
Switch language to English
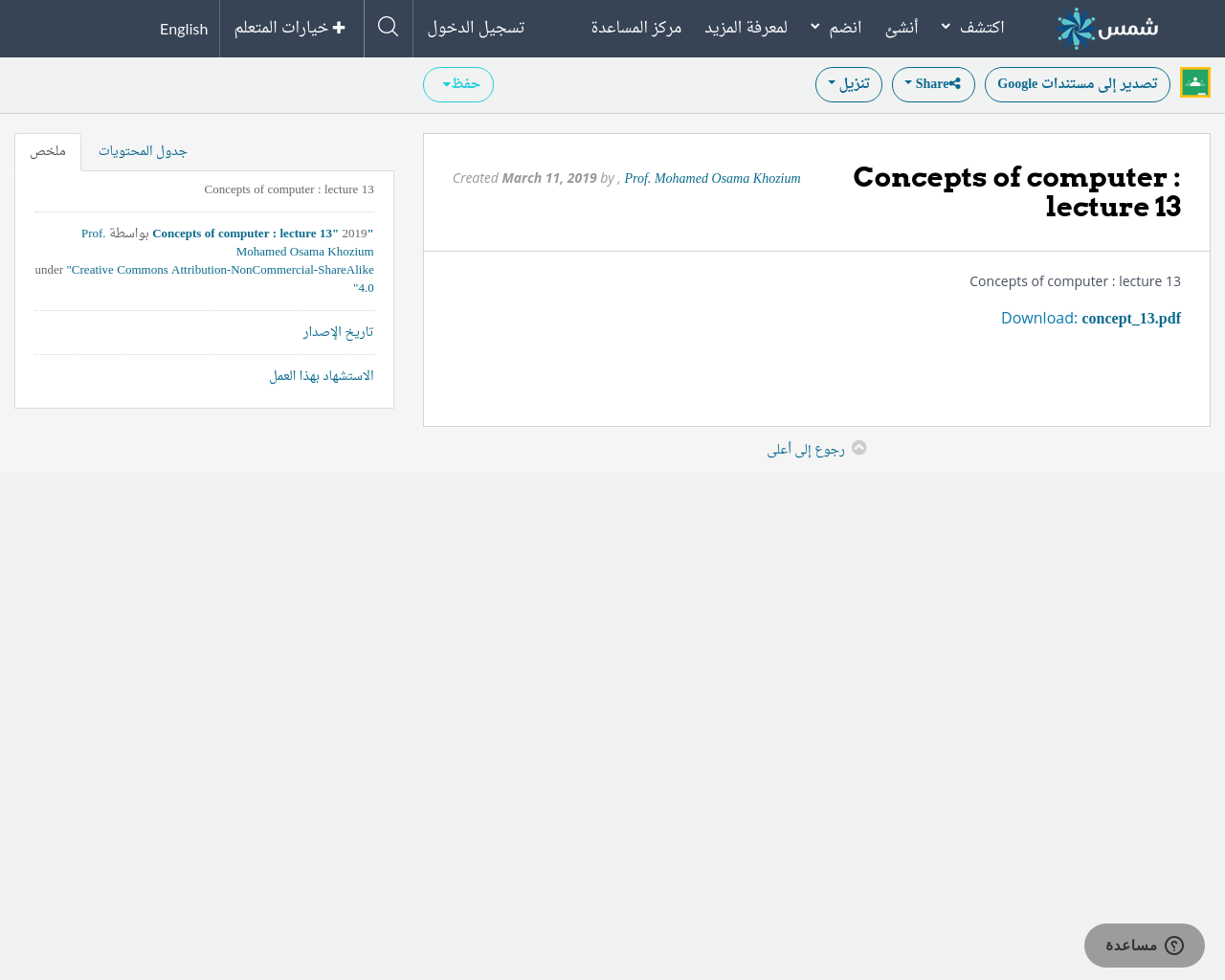pos(184,29)
